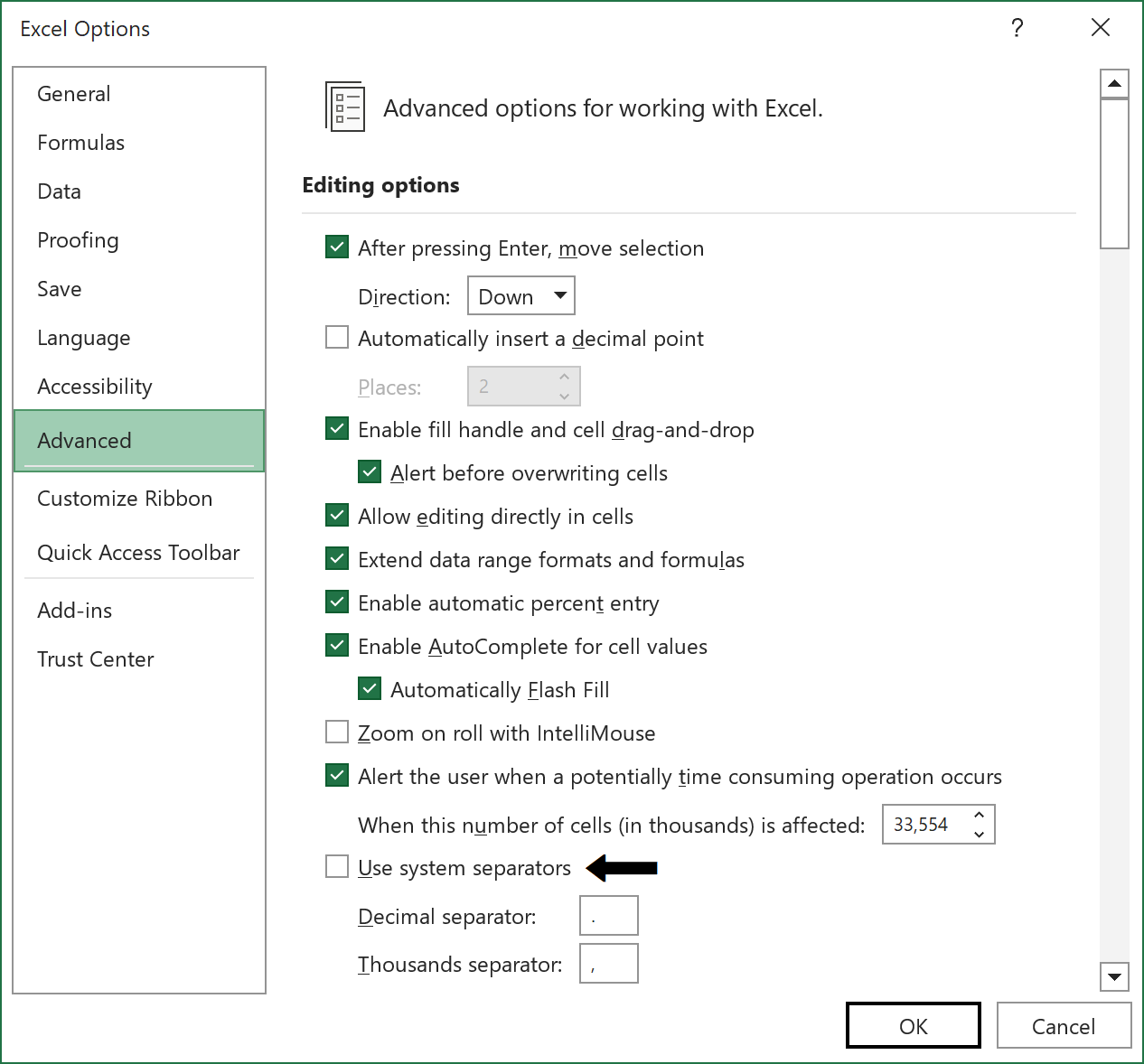Screen dimensions: 1144x1064
Task: Click the vertical scrollbar thumb
Action: tap(1115, 173)
